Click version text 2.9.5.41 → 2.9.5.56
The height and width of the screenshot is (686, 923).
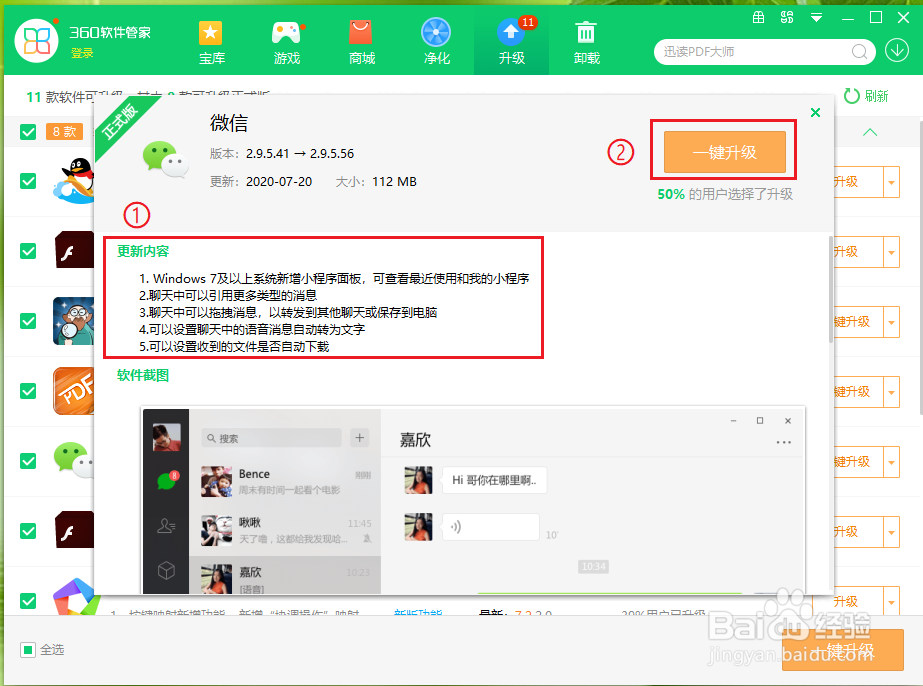click(300, 154)
